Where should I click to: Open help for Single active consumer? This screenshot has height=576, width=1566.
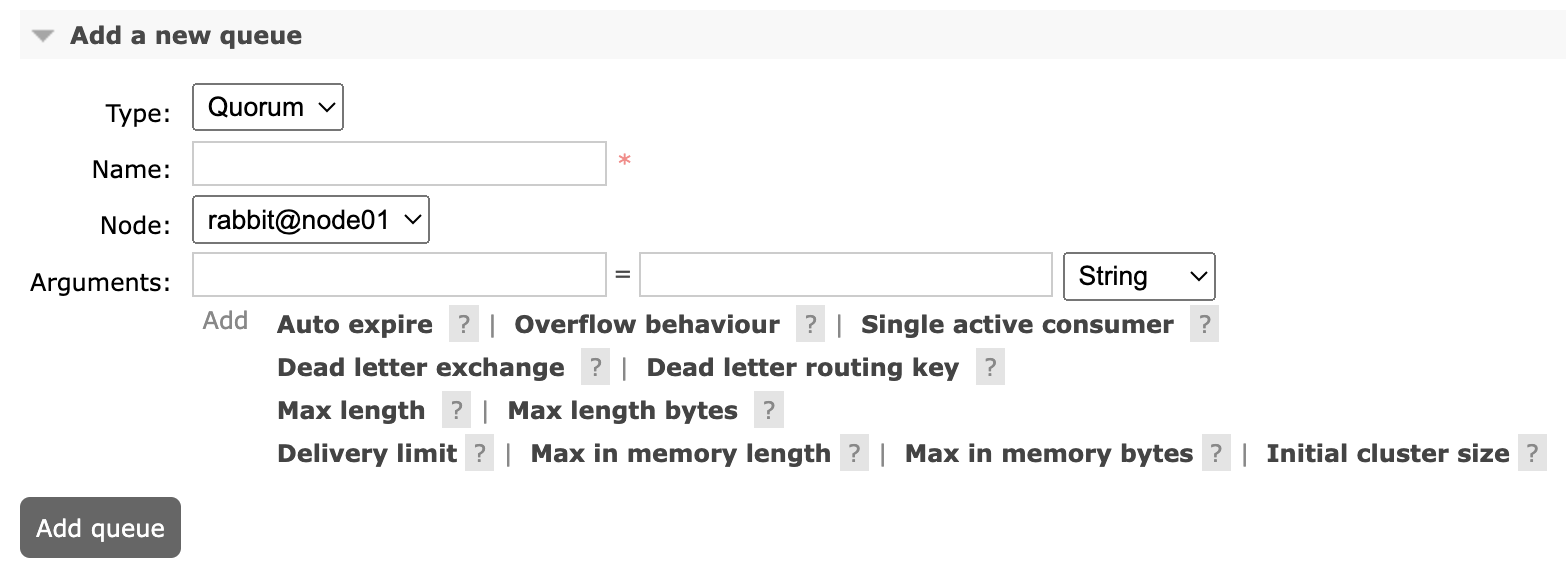pos(1204,325)
